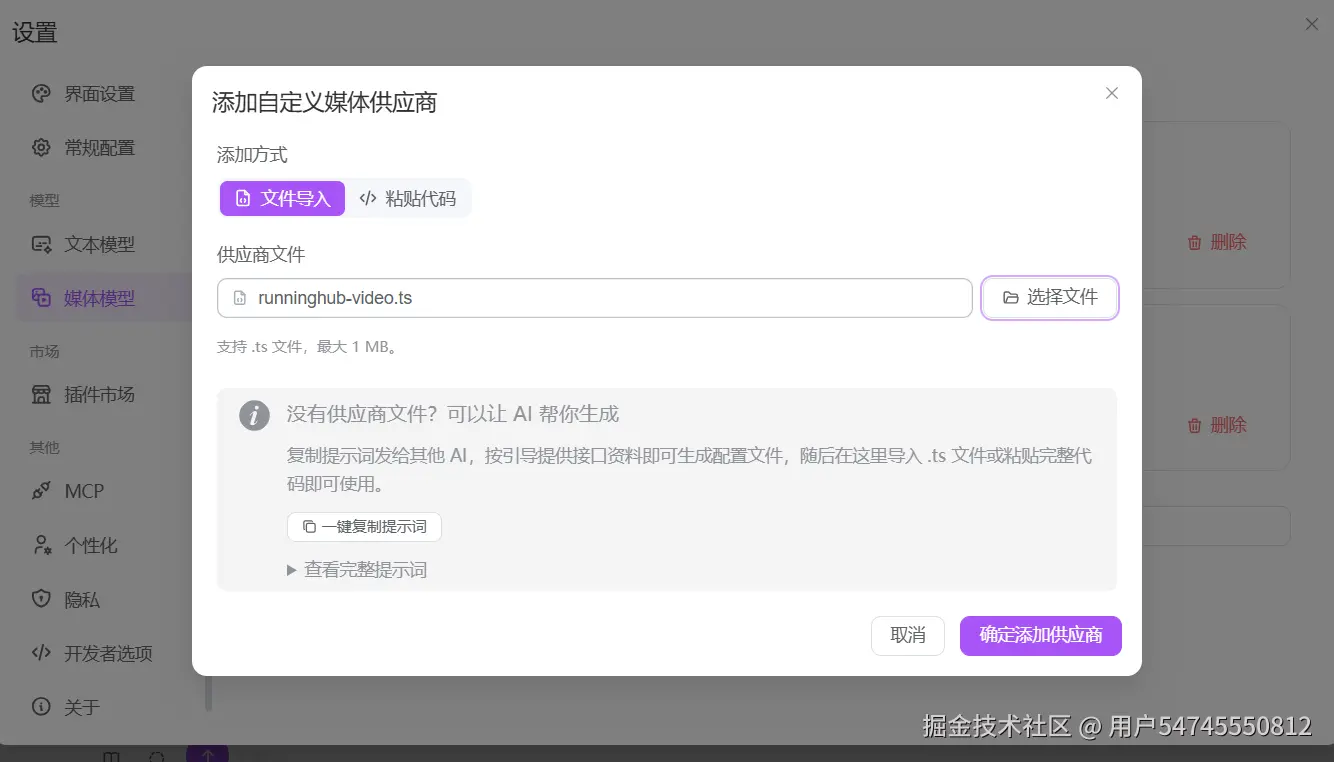Click the runninghub-video.ts file field

(x=595, y=298)
